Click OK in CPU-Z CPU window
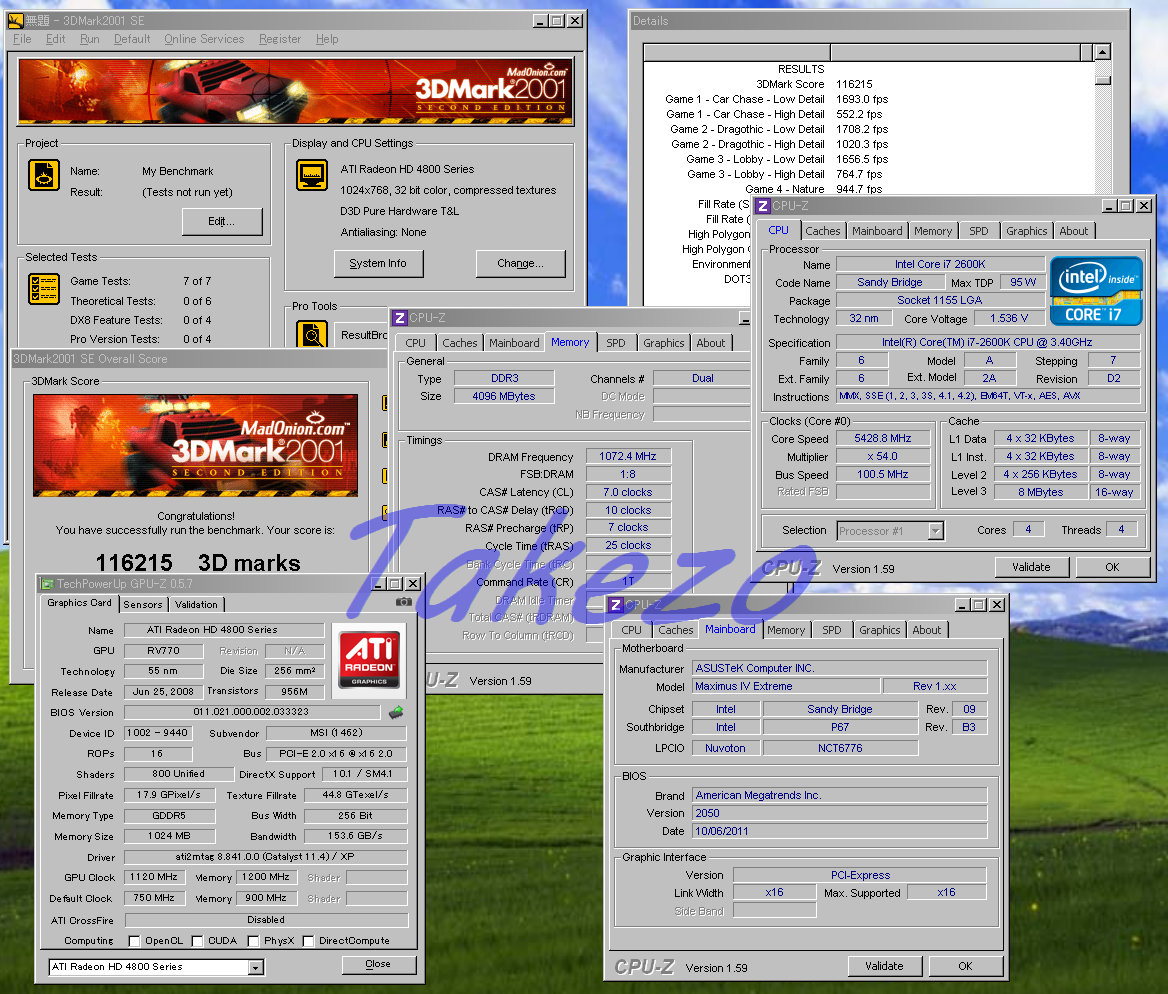 [1112, 567]
